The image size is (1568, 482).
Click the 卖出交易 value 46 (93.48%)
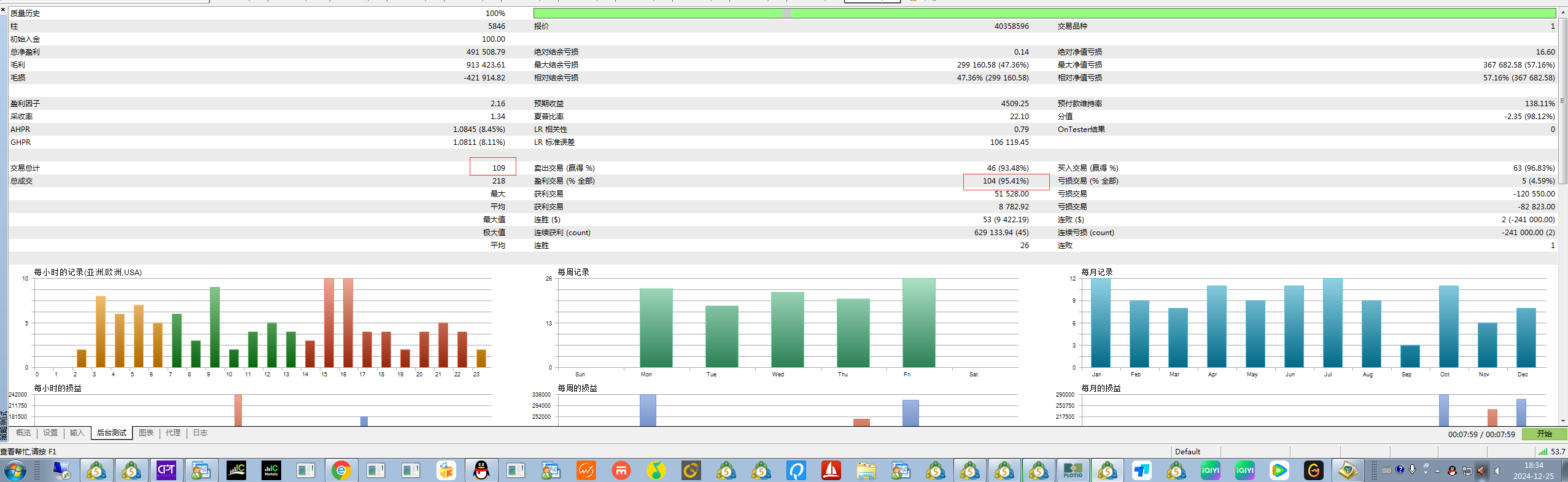point(1007,168)
